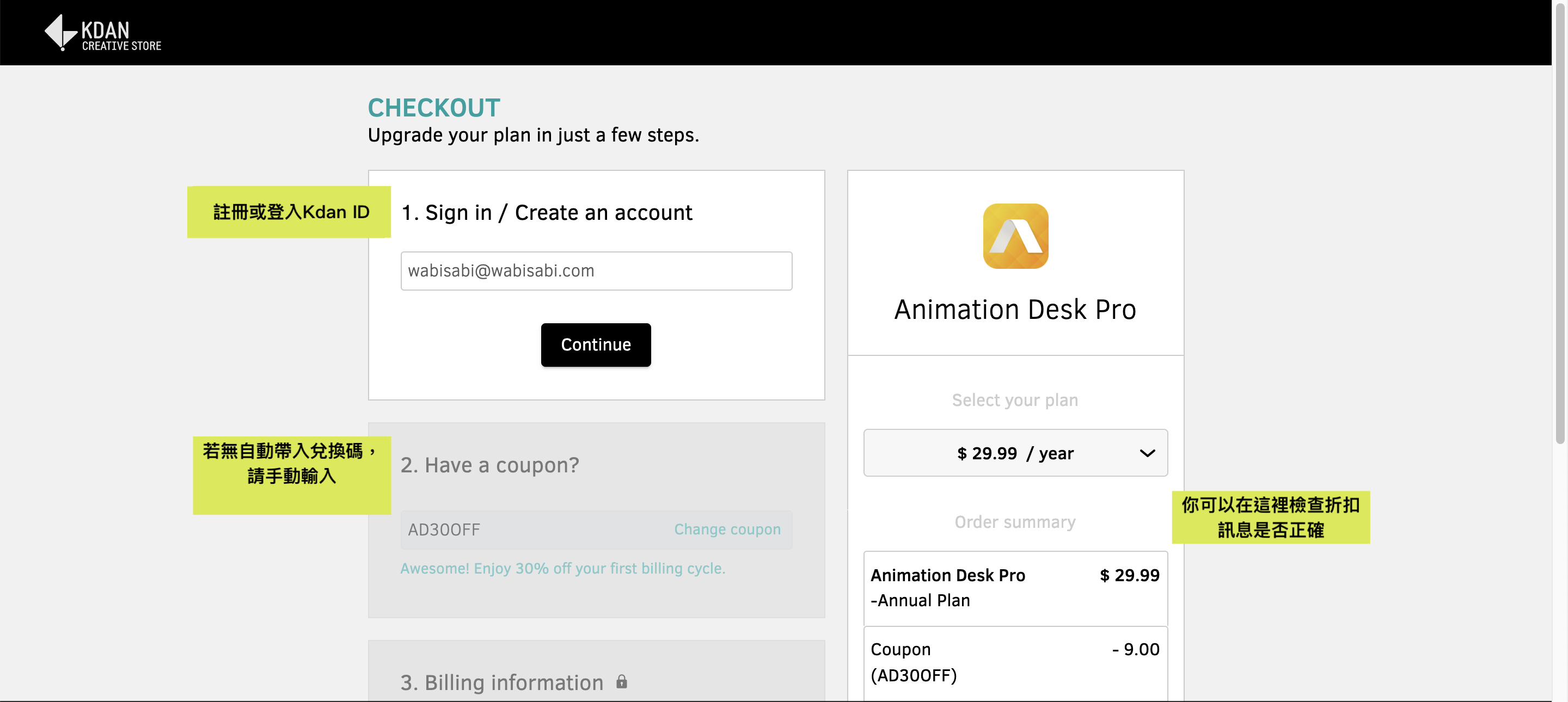Click the Animation Desk Pro app icon
This screenshot has width=1568, height=702.
tap(1015, 236)
